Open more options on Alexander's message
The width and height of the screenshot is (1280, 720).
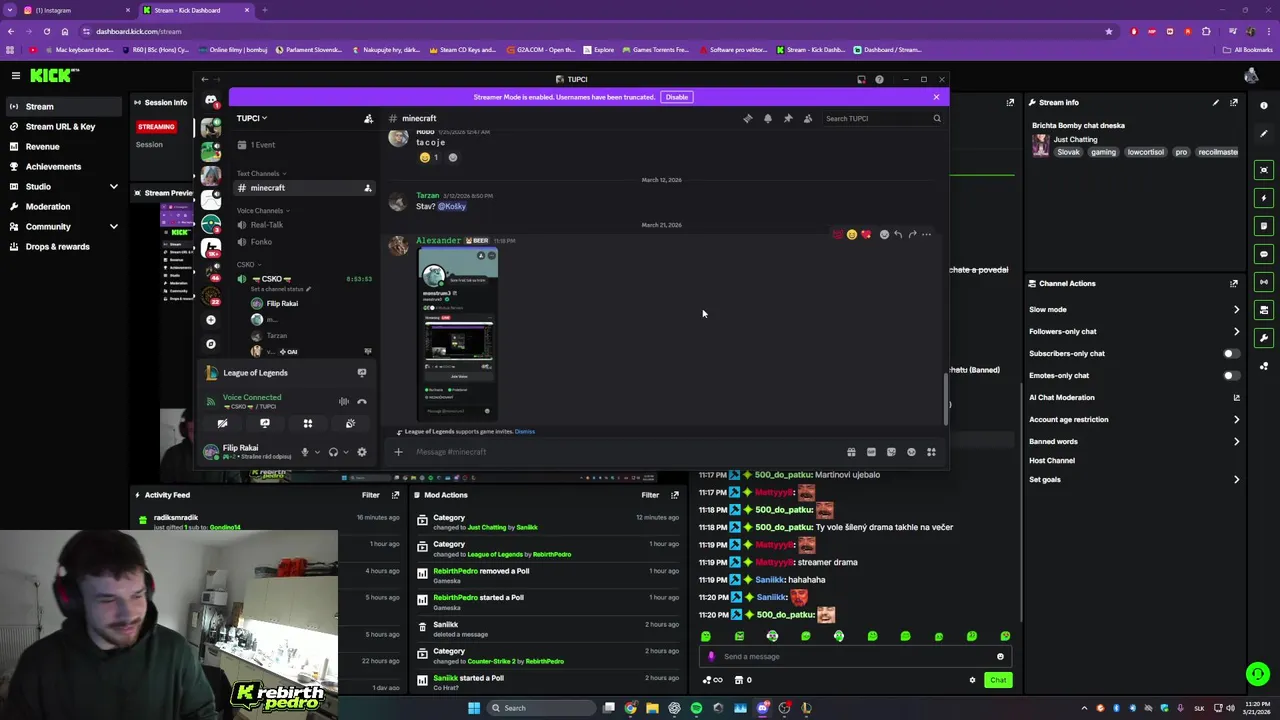pos(926,235)
